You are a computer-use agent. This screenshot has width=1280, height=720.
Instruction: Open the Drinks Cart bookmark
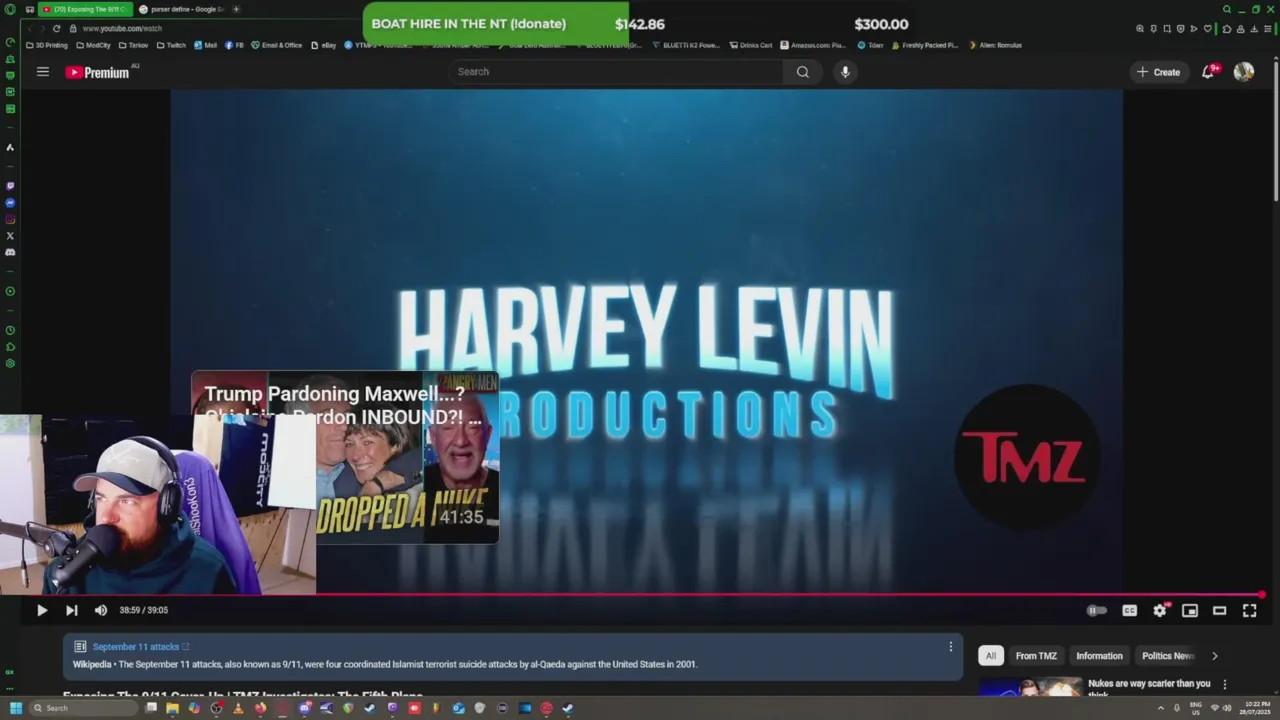(751, 45)
